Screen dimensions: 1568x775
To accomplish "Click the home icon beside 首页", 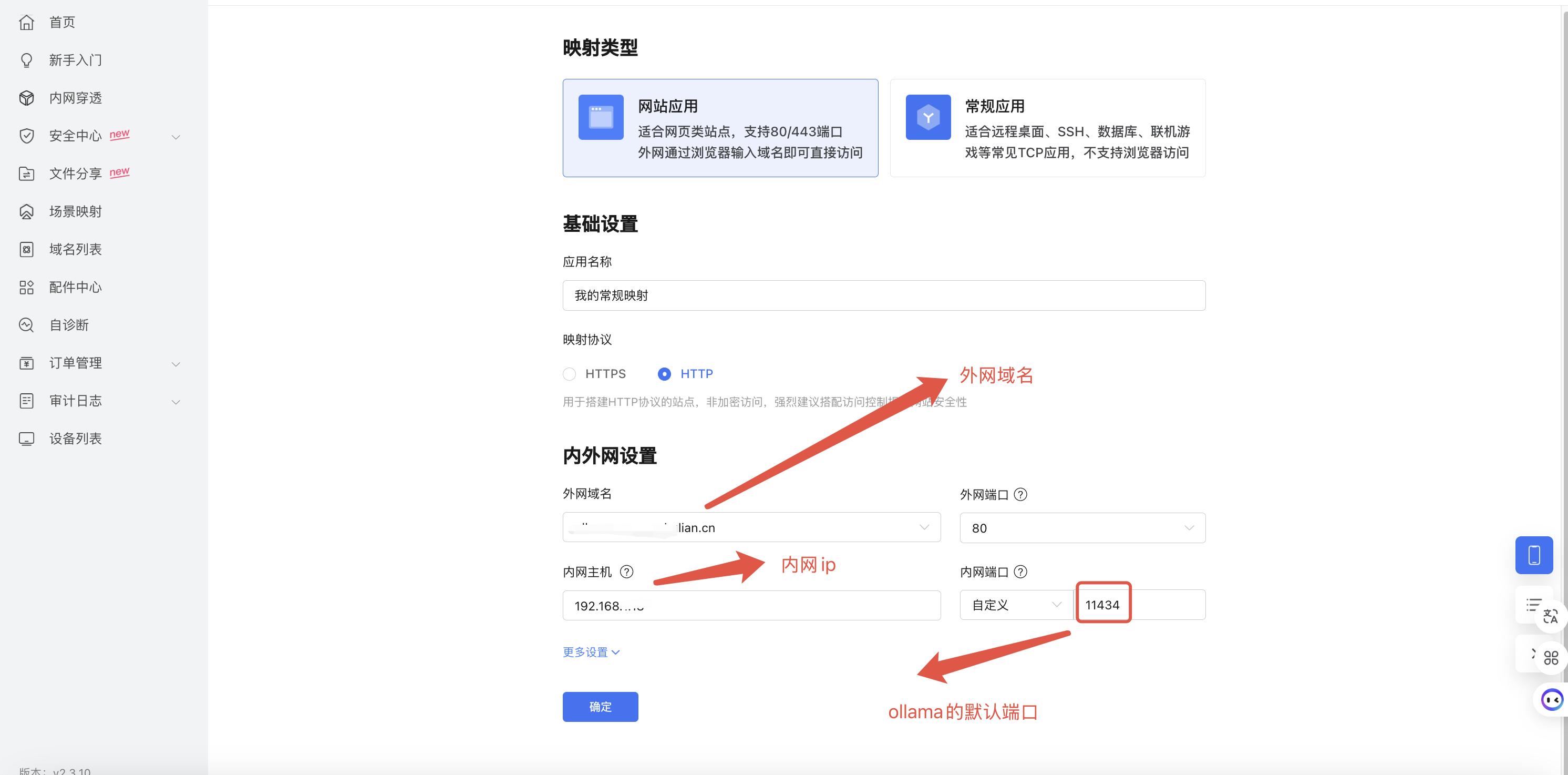I will [26, 23].
